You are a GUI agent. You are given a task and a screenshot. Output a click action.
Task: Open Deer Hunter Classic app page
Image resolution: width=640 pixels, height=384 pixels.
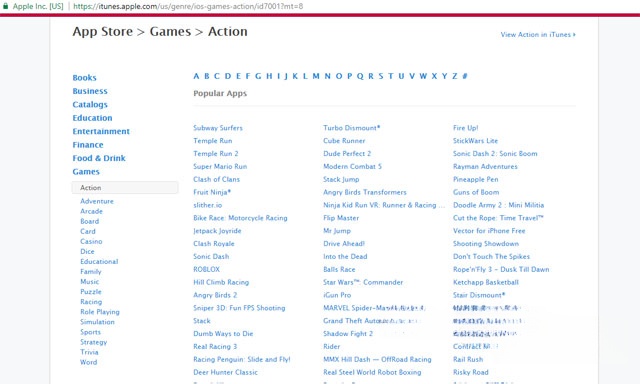(x=225, y=372)
